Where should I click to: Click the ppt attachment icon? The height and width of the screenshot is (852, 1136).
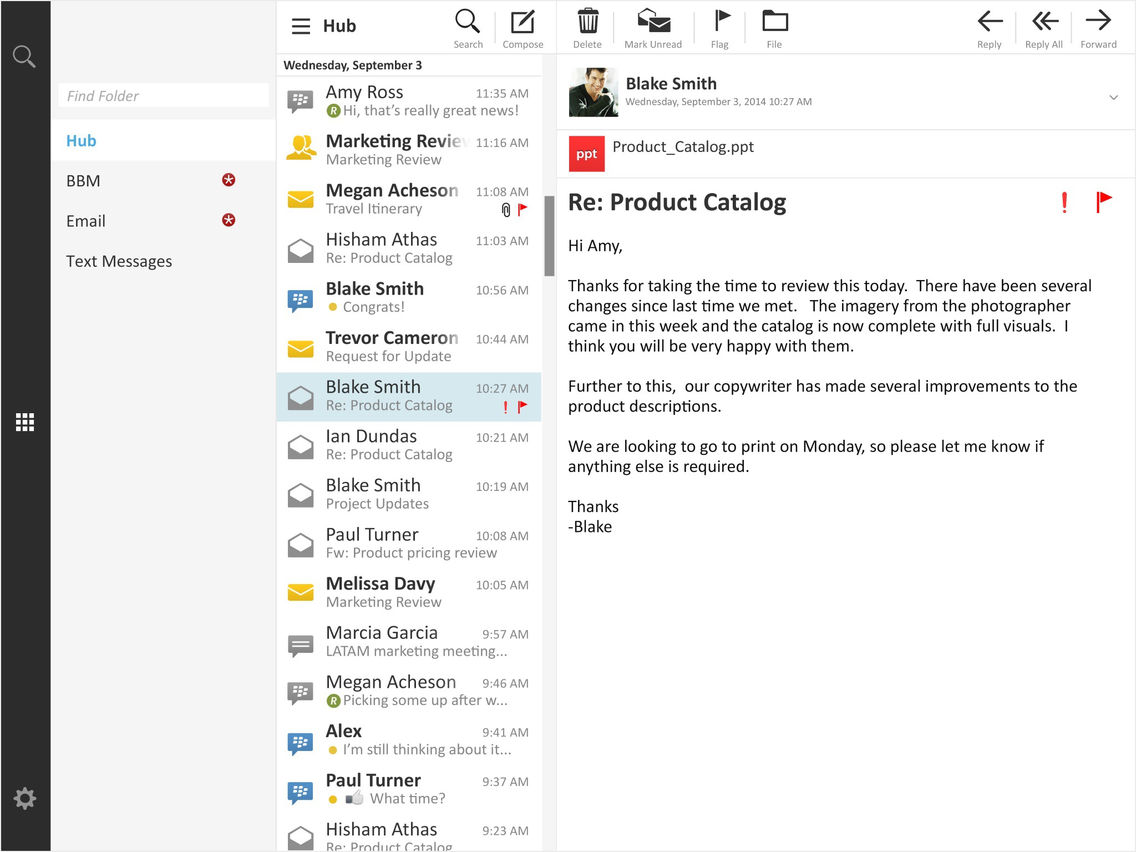pos(586,154)
